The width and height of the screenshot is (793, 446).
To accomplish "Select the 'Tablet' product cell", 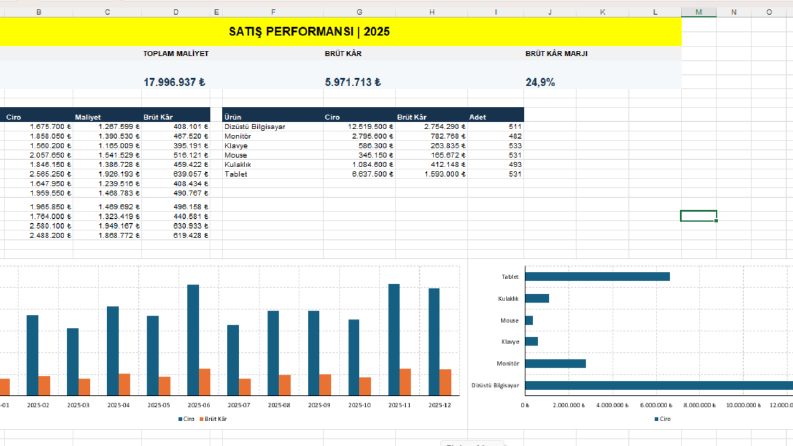I will tap(273, 174).
